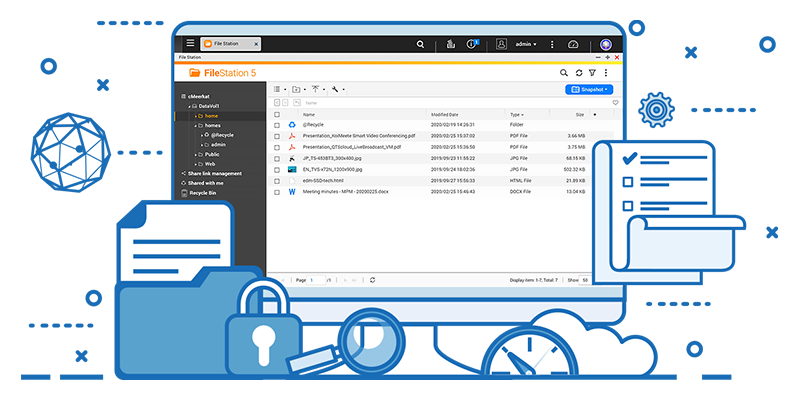Open the main hamburger menu
The image size is (800, 400).
(190, 44)
